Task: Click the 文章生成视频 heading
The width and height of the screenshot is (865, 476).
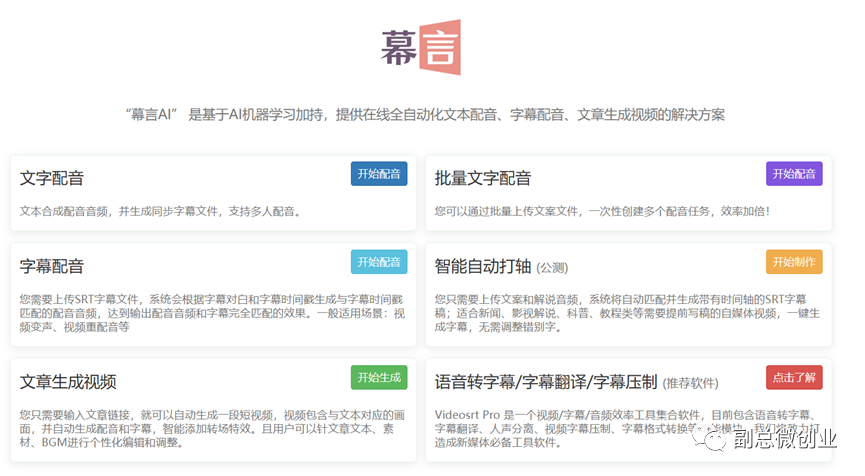Action: coord(68,382)
